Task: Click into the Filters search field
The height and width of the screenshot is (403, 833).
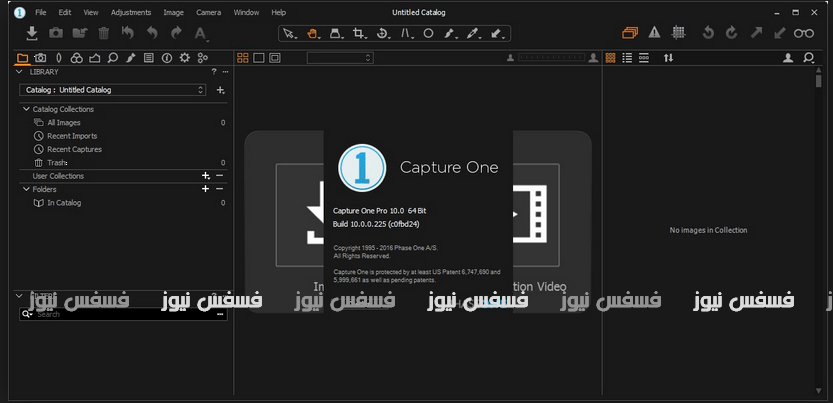Action: (x=125, y=314)
